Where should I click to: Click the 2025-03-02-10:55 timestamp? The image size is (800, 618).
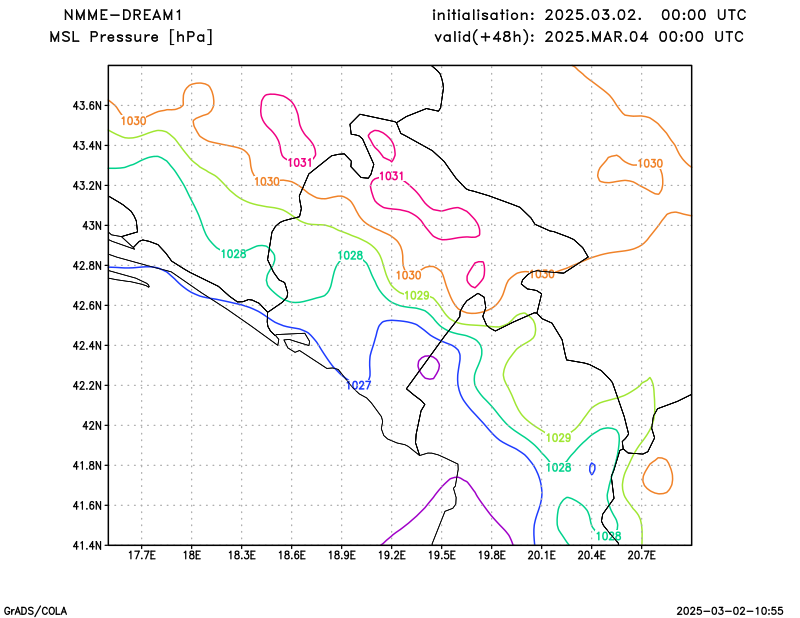[730, 611]
